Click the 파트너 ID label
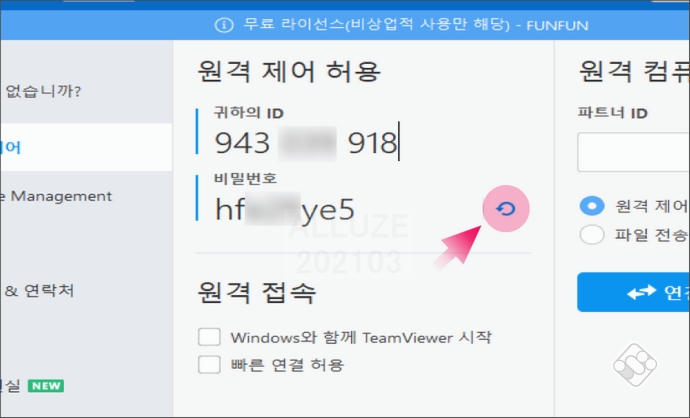Viewport: 690px width, 418px height. [x=613, y=113]
